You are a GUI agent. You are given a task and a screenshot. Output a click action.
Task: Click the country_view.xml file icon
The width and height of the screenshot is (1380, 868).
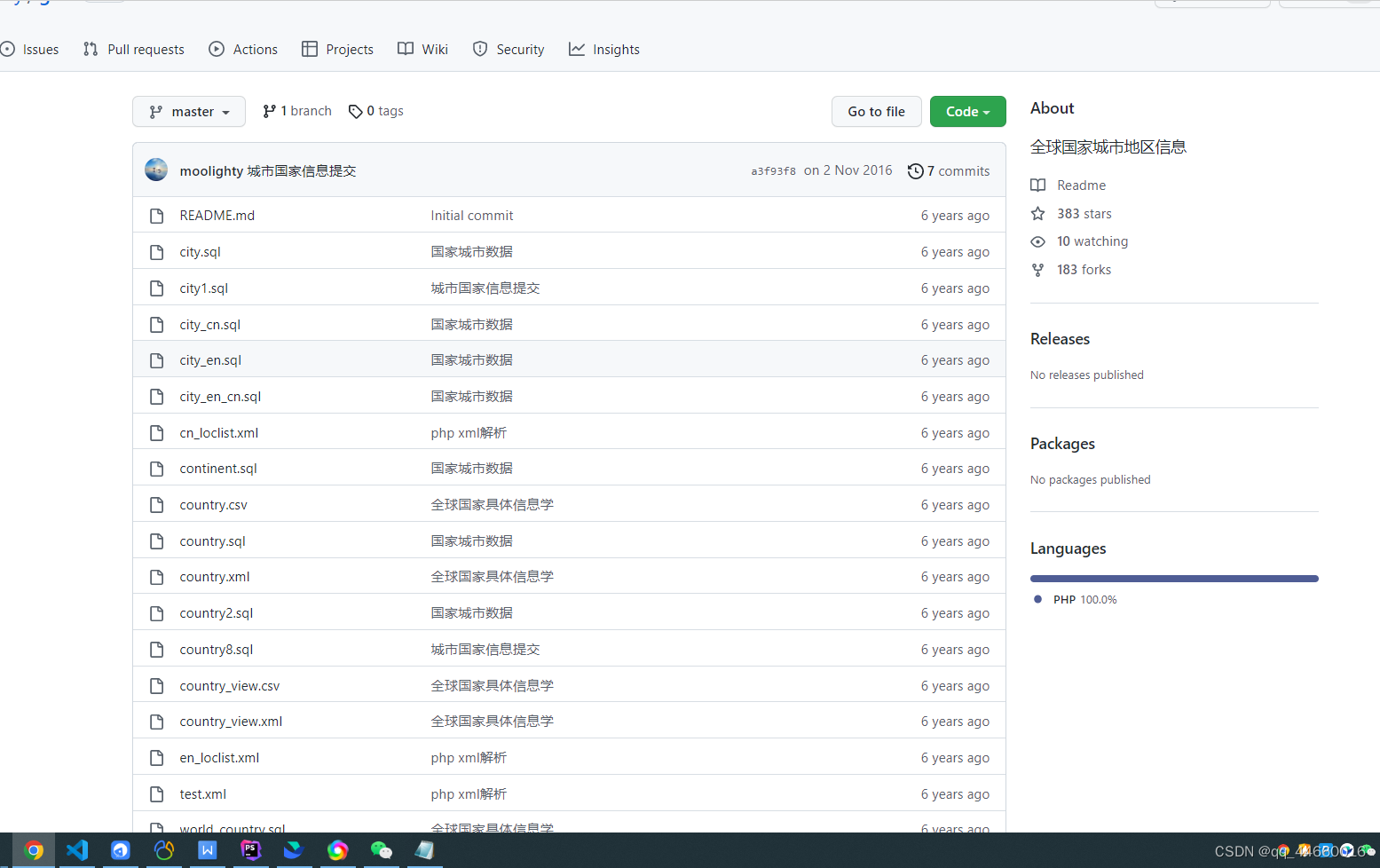(157, 722)
